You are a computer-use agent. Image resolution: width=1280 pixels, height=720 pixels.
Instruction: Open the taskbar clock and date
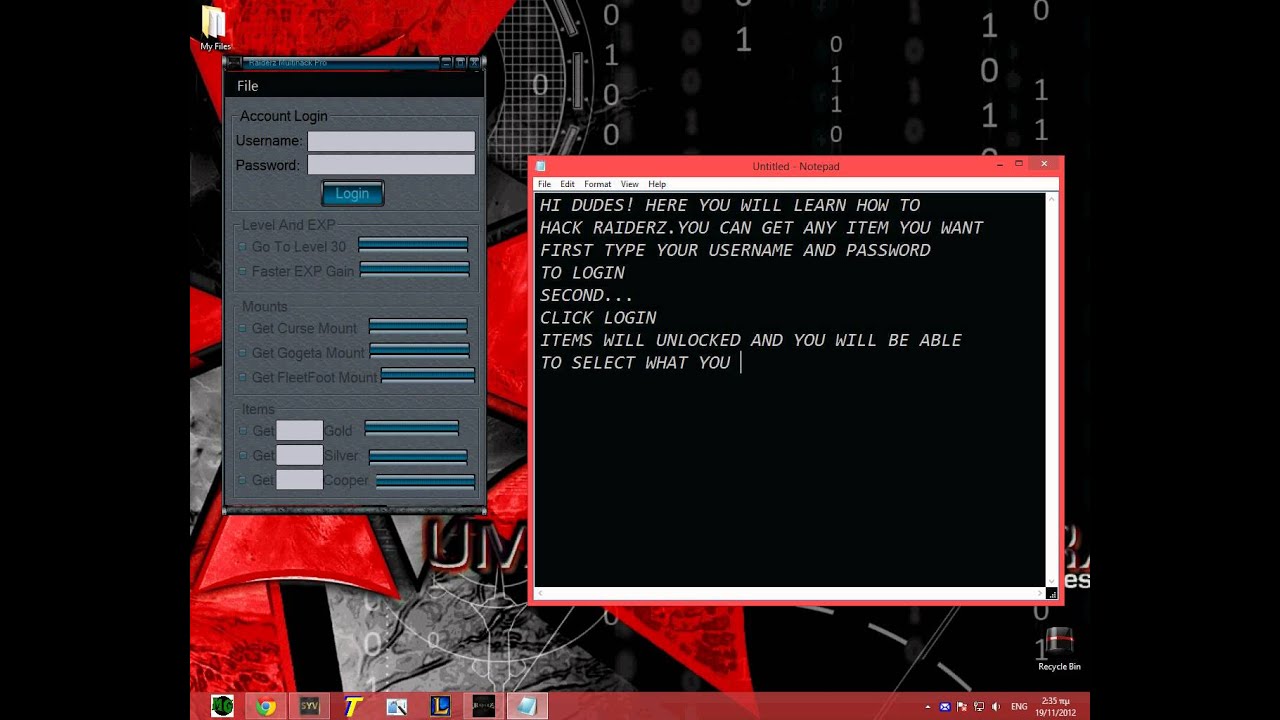(x=1055, y=706)
